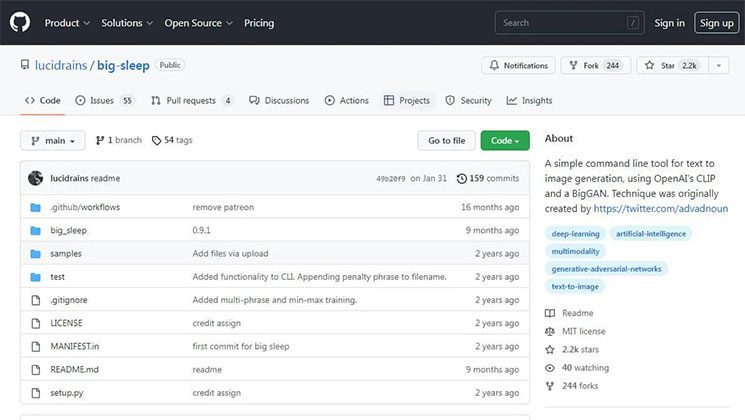745x420 pixels.
Task: Click the Notifications bell button
Action: tap(518, 66)
